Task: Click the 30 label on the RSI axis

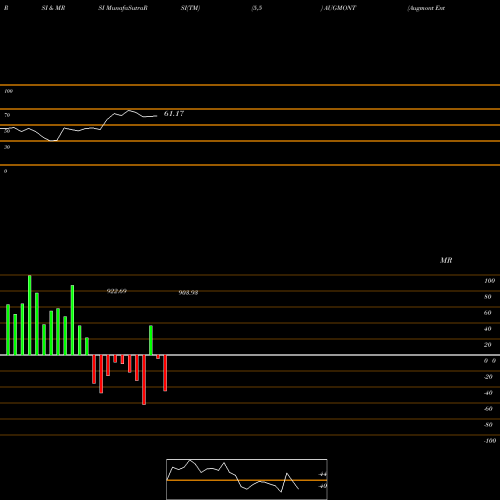Action: coord(7,147)
